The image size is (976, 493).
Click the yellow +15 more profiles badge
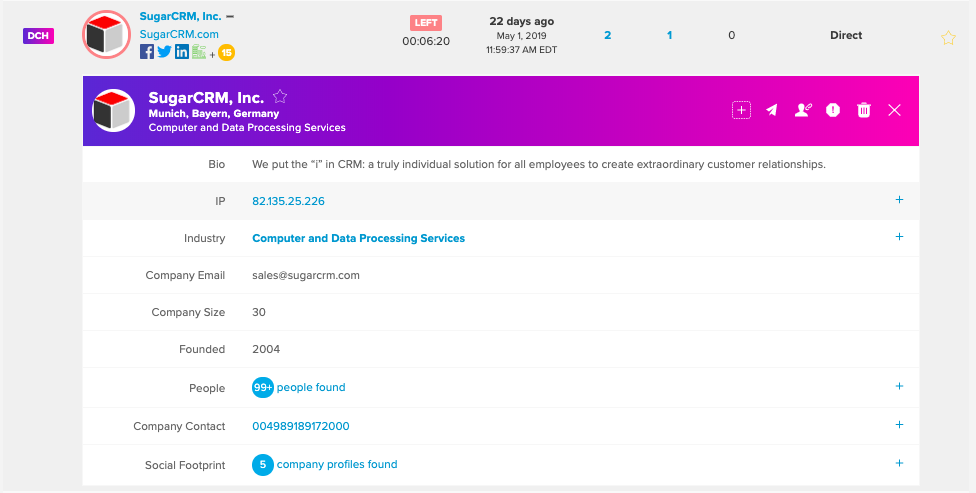[227, 53]
